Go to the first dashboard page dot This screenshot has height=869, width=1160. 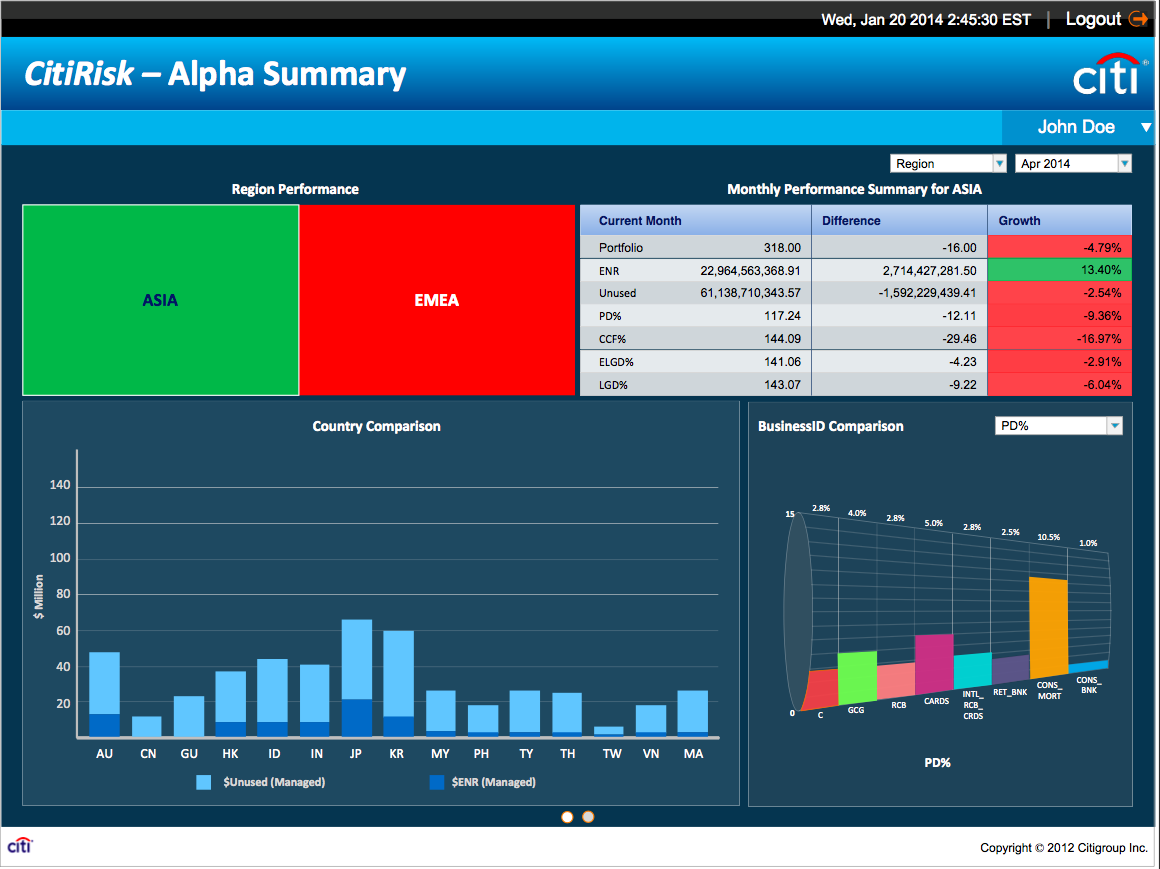click(x=567, y=816)
